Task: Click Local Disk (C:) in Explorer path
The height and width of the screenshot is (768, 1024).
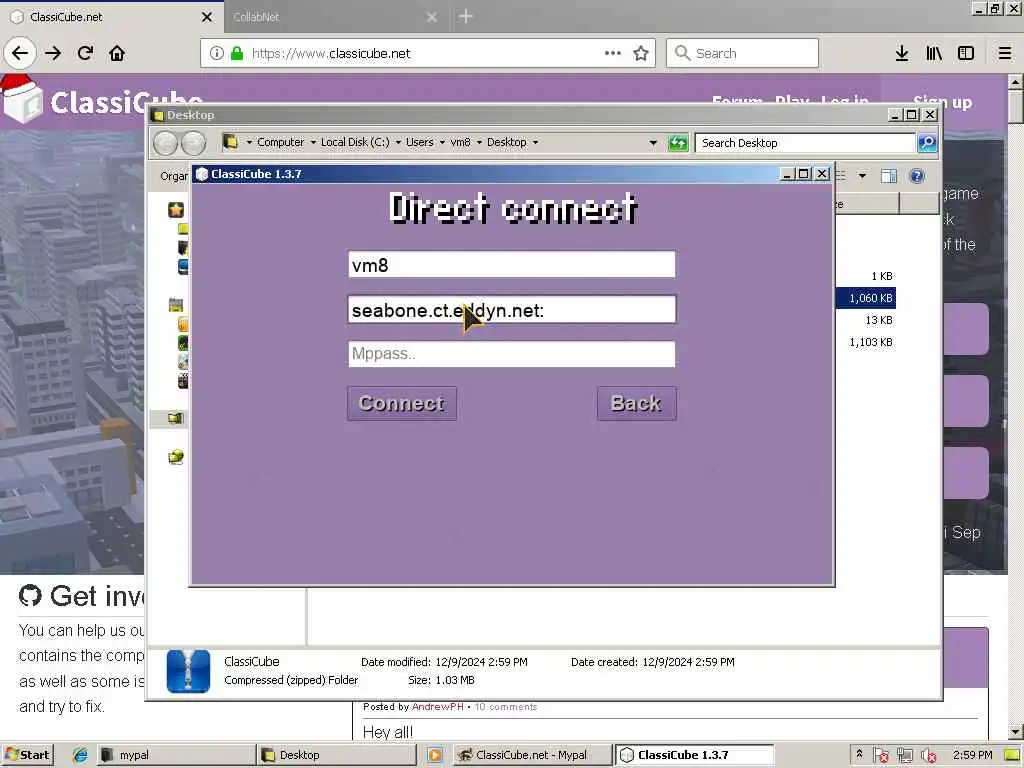Action: point(355,142)
